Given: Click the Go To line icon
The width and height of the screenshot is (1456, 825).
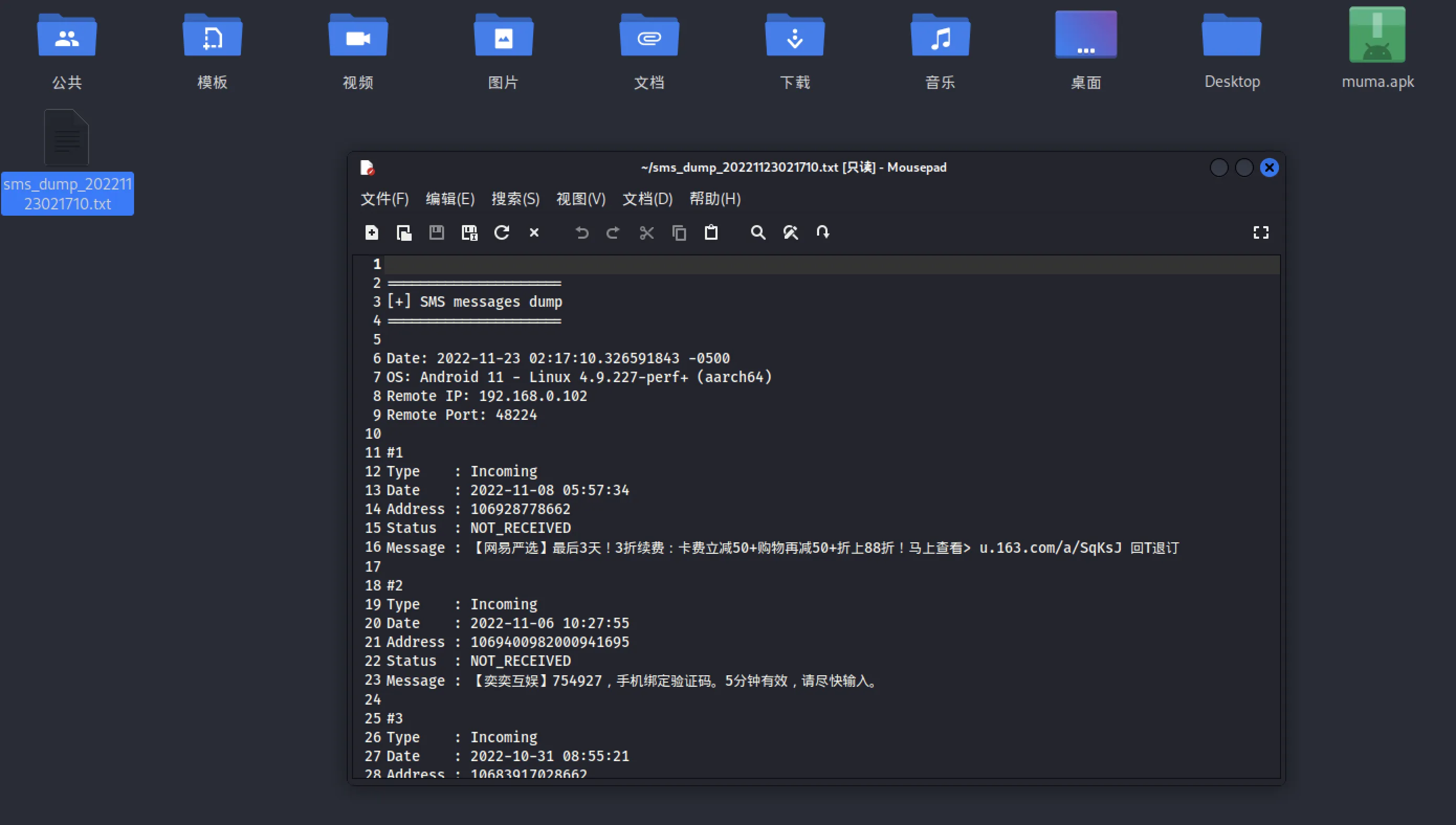Looking at the screenshot, I should [823, 232].
